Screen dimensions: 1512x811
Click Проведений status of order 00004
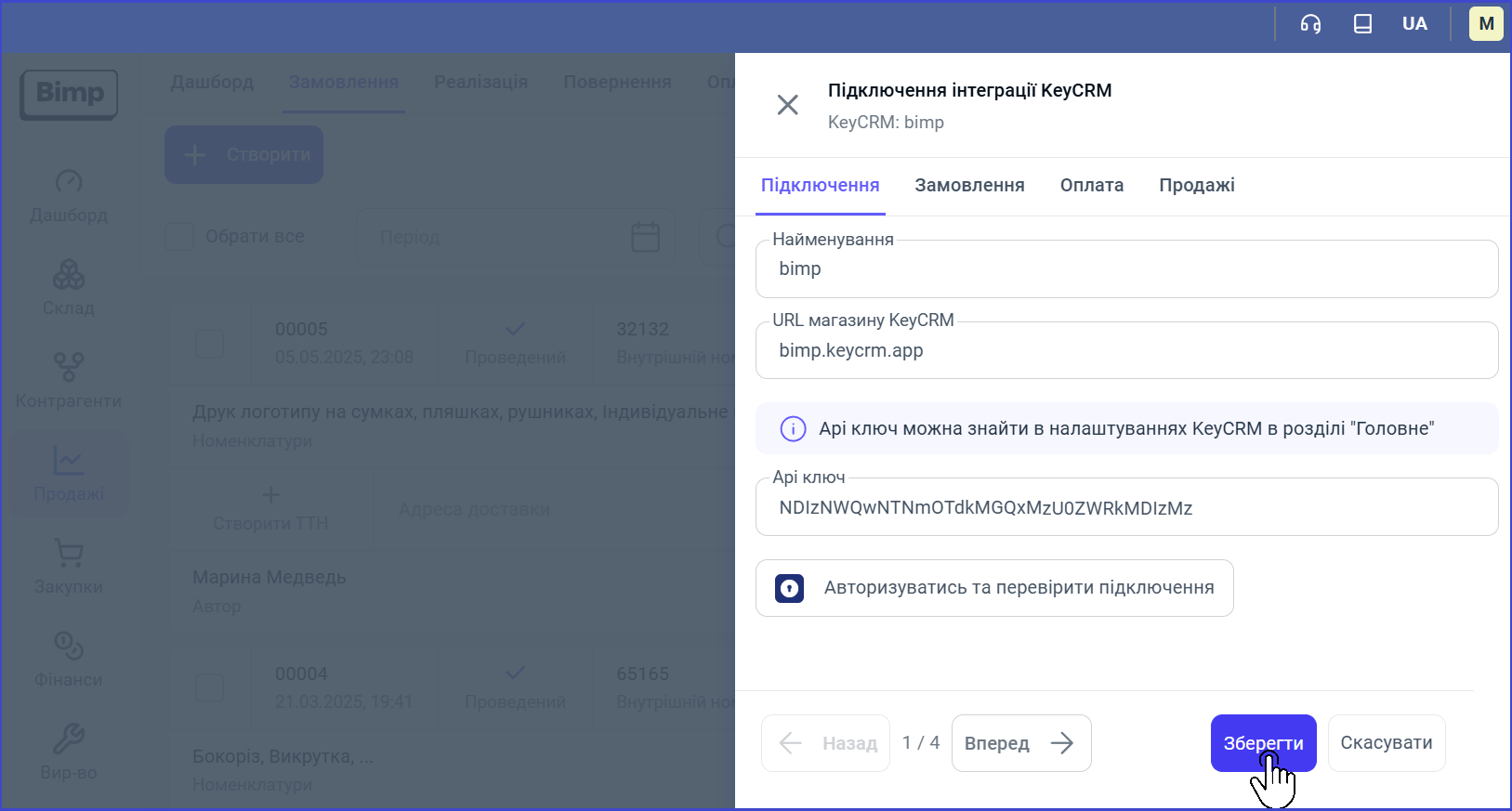click(x=515, y=687)
